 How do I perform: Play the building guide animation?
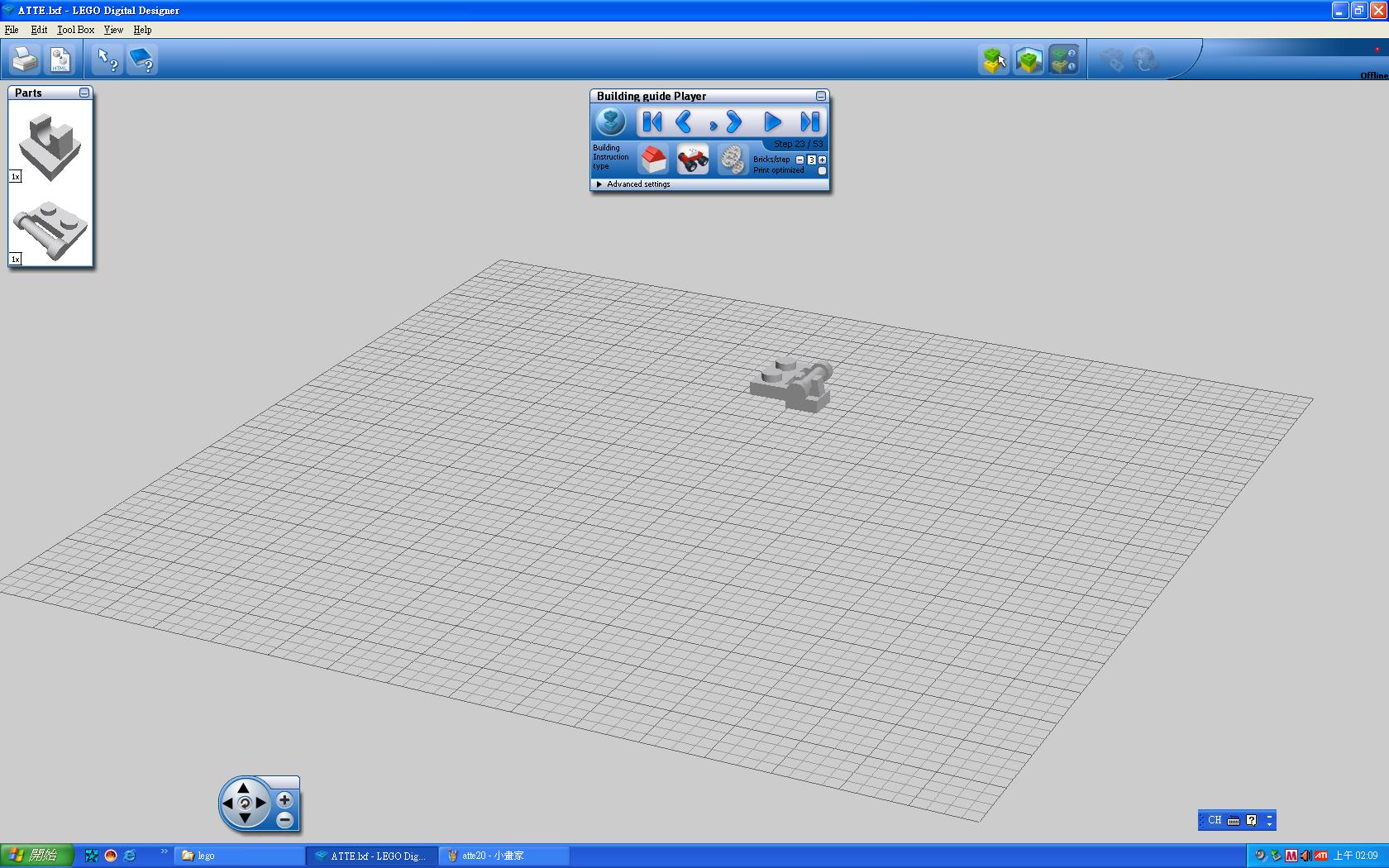[772, 122]
